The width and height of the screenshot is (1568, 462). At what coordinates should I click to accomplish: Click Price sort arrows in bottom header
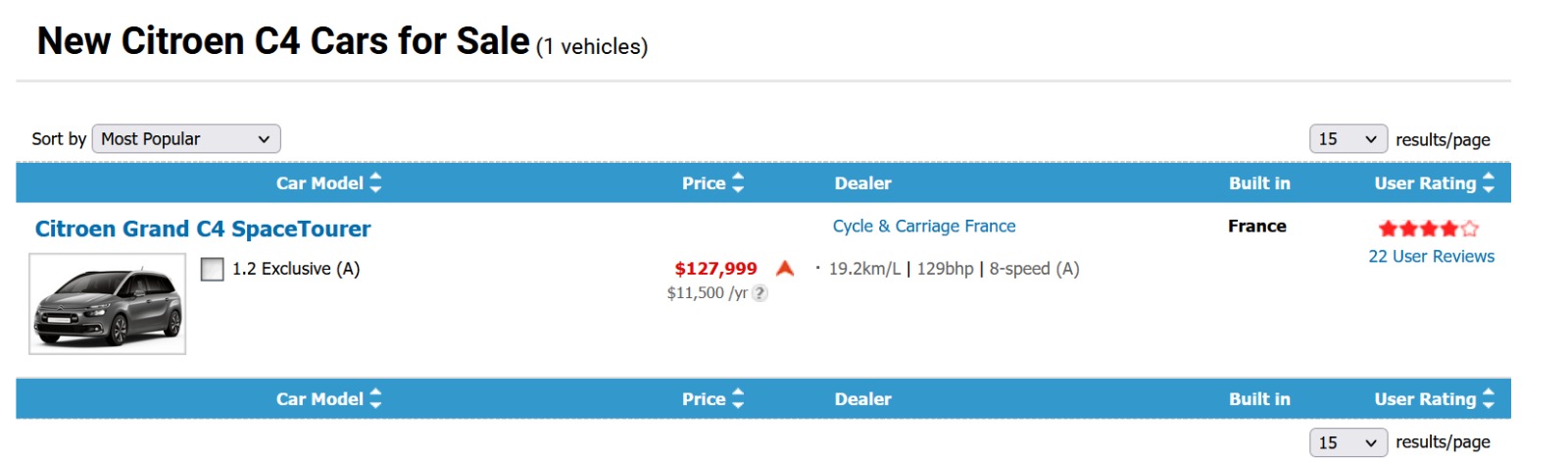(738, 399)
